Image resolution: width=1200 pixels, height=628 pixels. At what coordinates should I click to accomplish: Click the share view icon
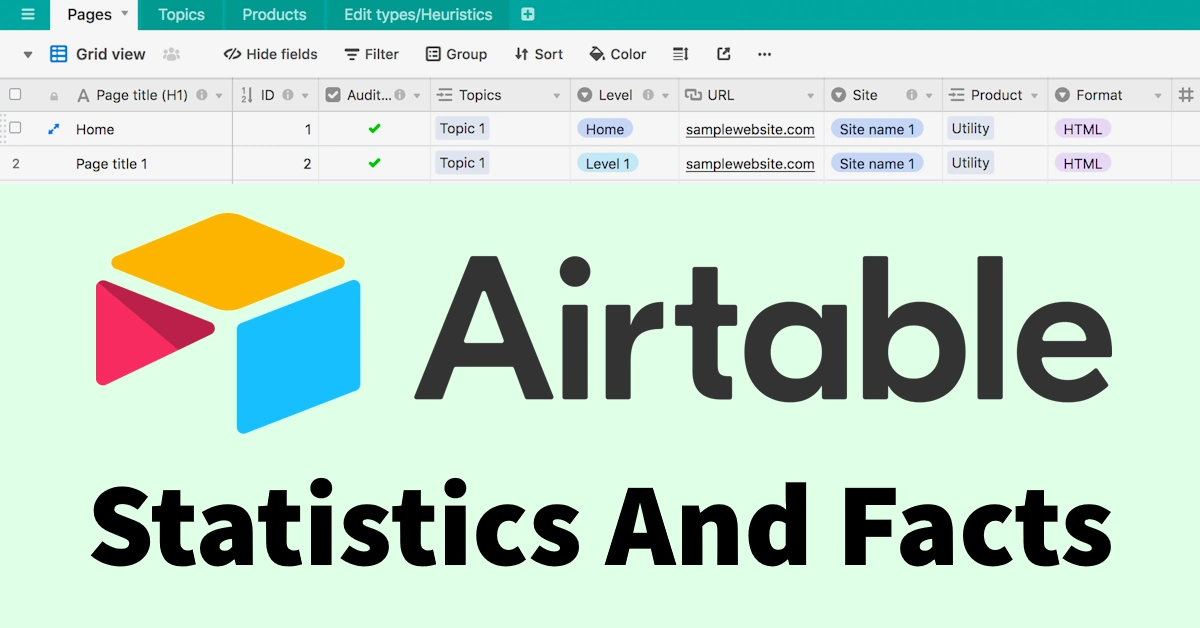coord(724,54)
